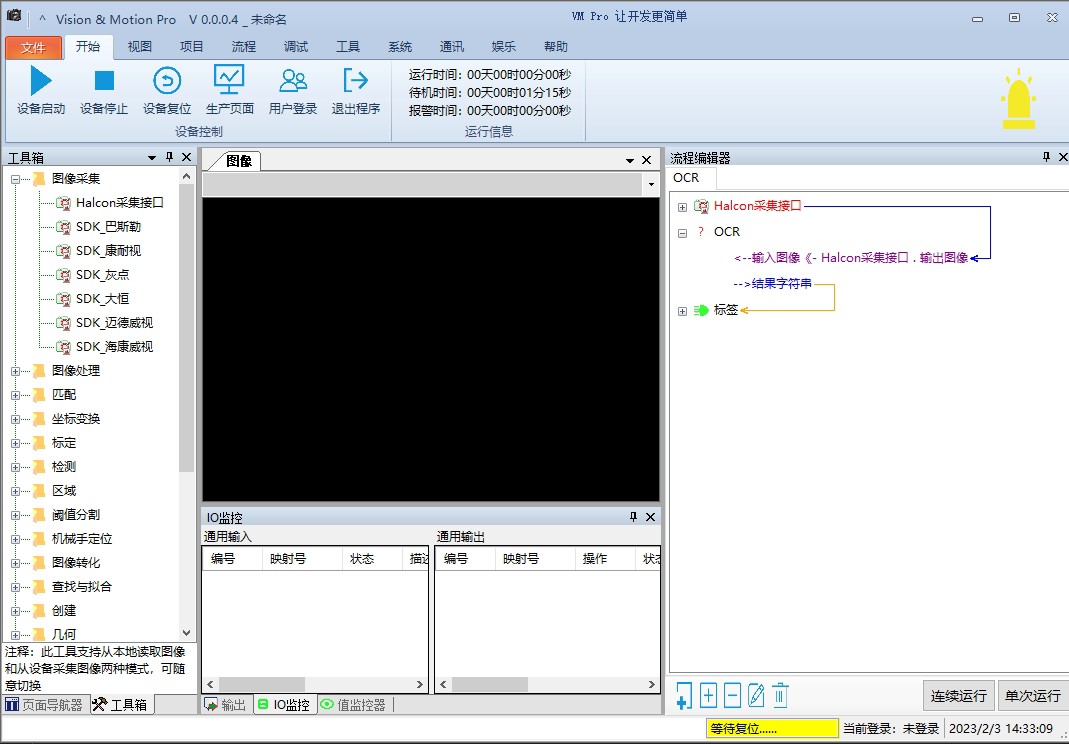Close the 图像 panel

point(647,160)
